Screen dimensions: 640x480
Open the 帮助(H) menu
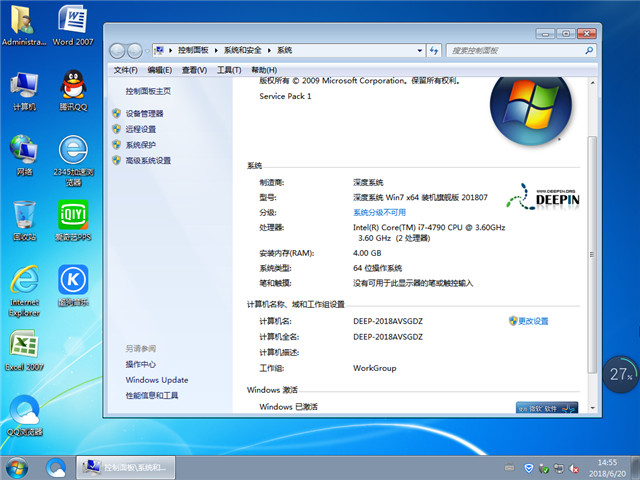click(264, 70)
